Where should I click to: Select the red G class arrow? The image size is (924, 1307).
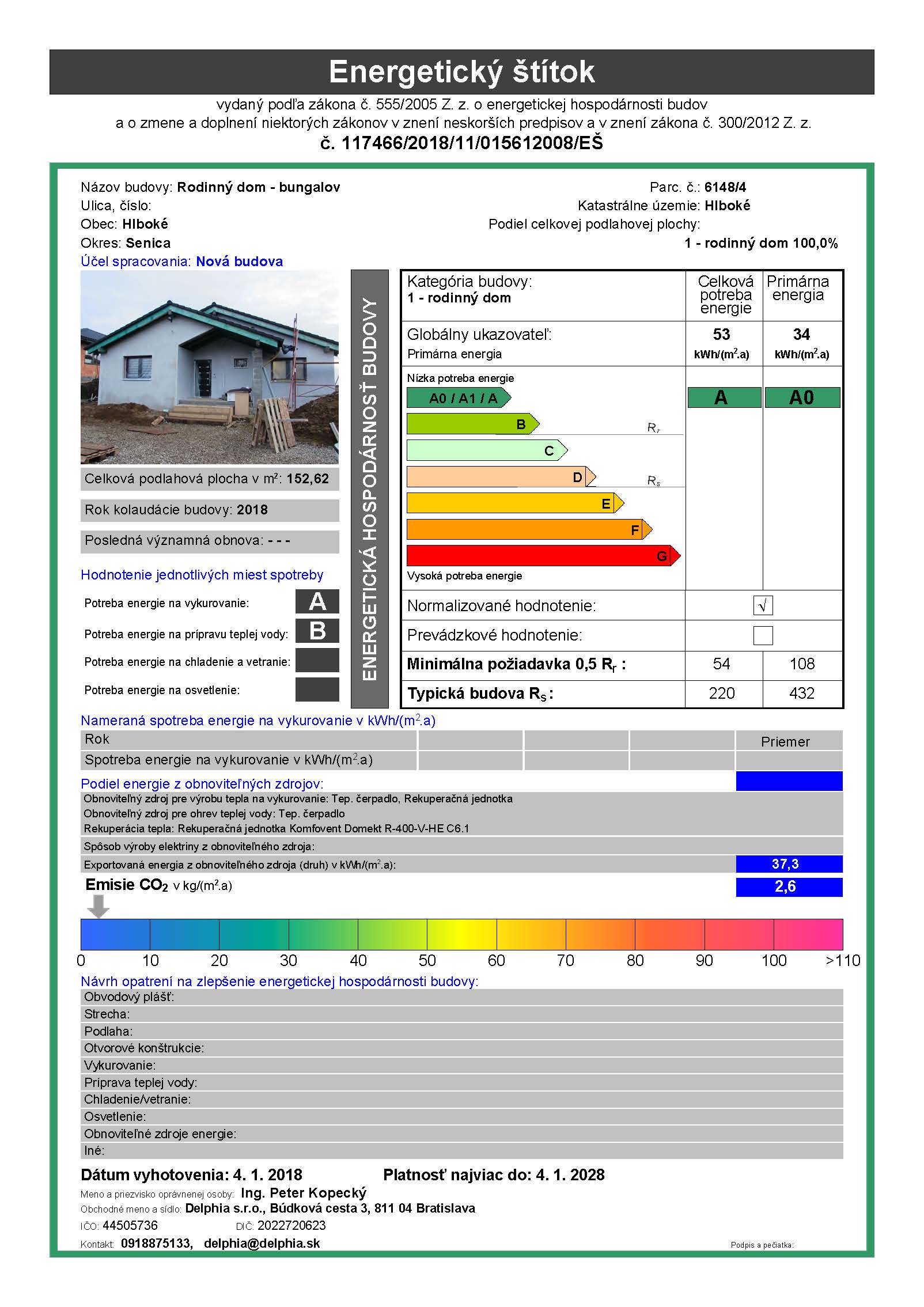[x=543, y=556]
